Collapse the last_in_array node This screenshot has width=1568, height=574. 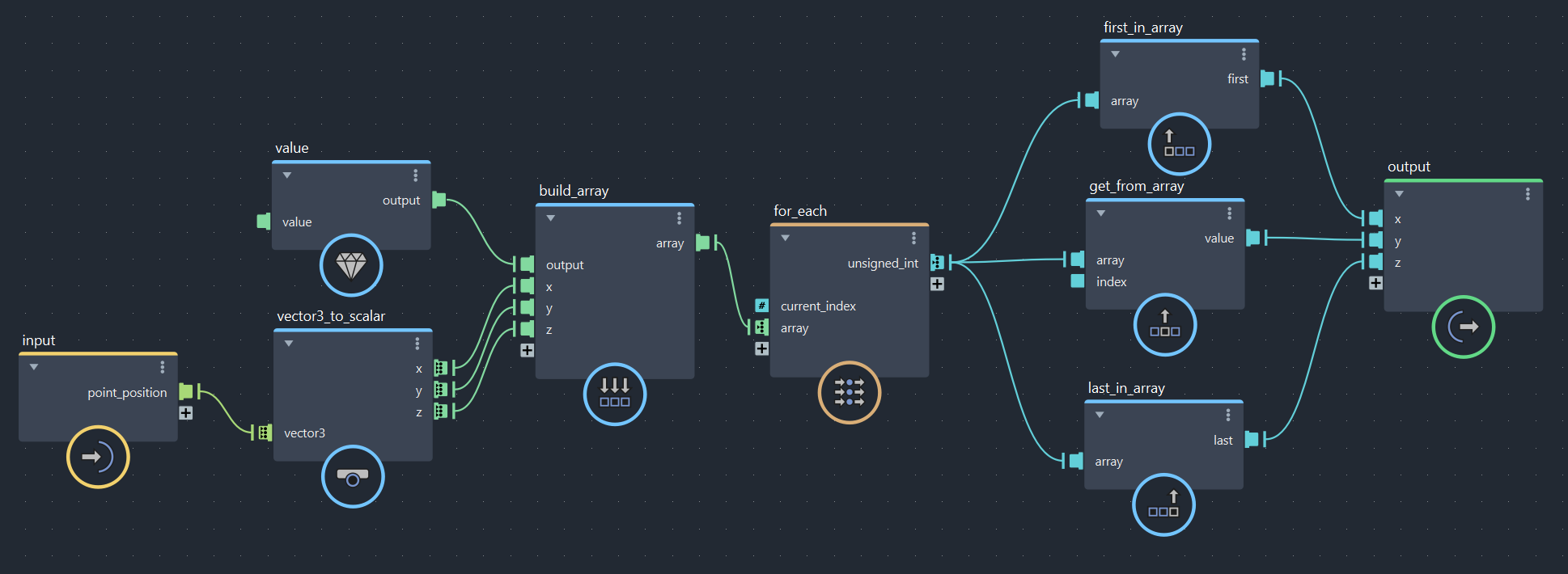coord(1100,415)
